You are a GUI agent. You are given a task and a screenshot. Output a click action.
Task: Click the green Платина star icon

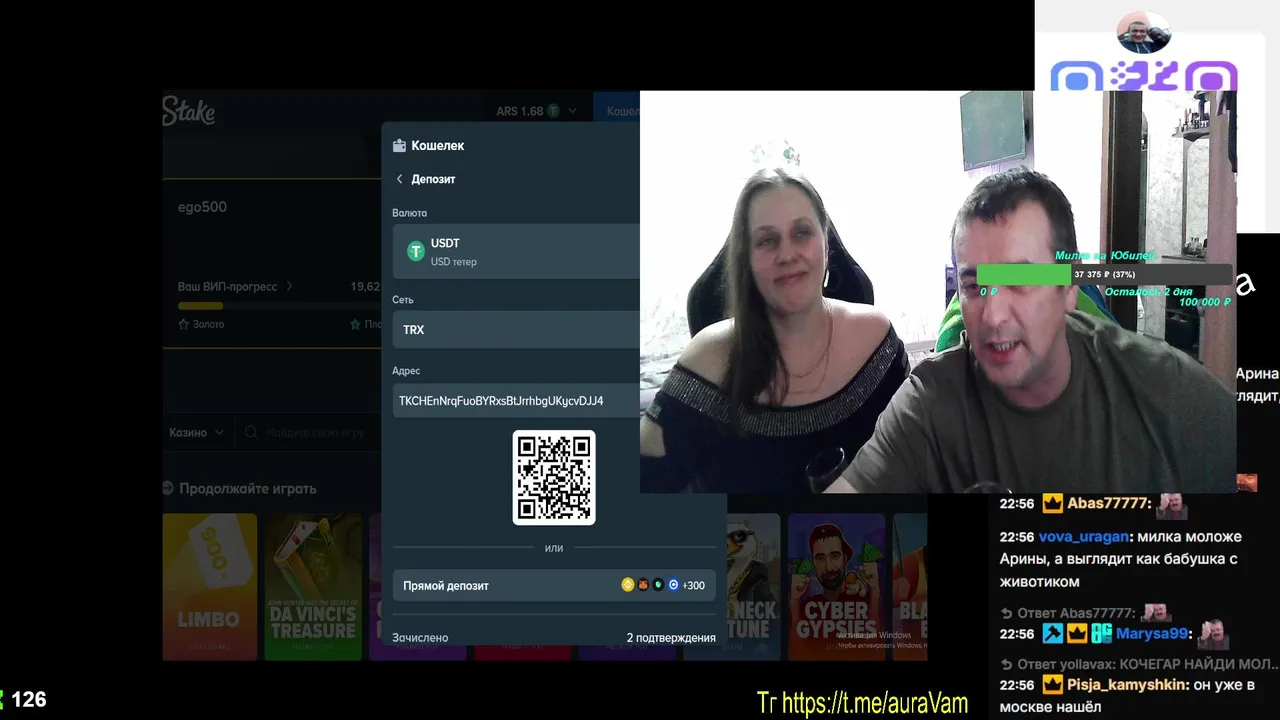[x=356, y=324]
